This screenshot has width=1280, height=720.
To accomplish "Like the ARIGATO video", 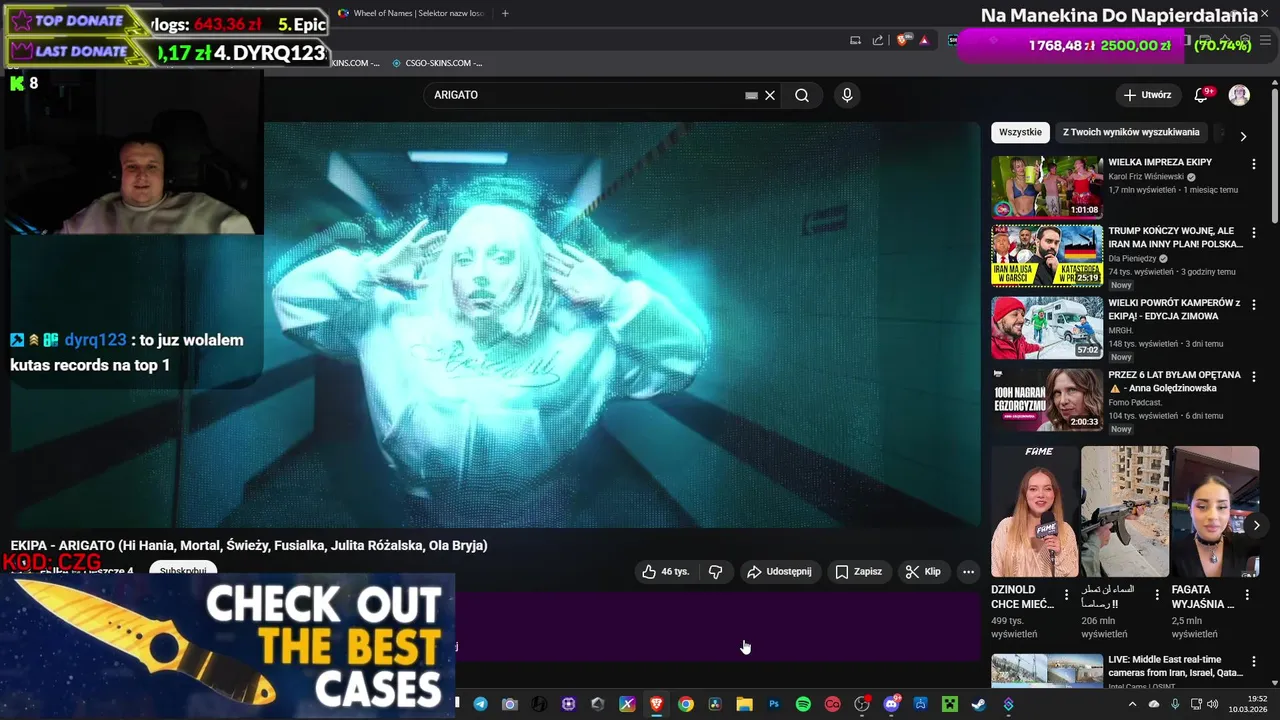I will click(x=666, y=571).
